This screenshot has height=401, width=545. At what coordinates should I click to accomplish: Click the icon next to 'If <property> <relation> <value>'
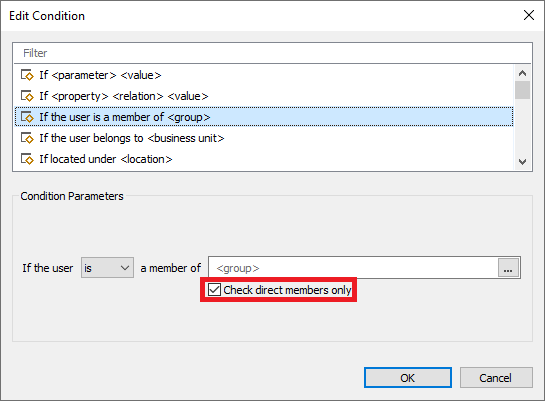[x=27, y=96]
